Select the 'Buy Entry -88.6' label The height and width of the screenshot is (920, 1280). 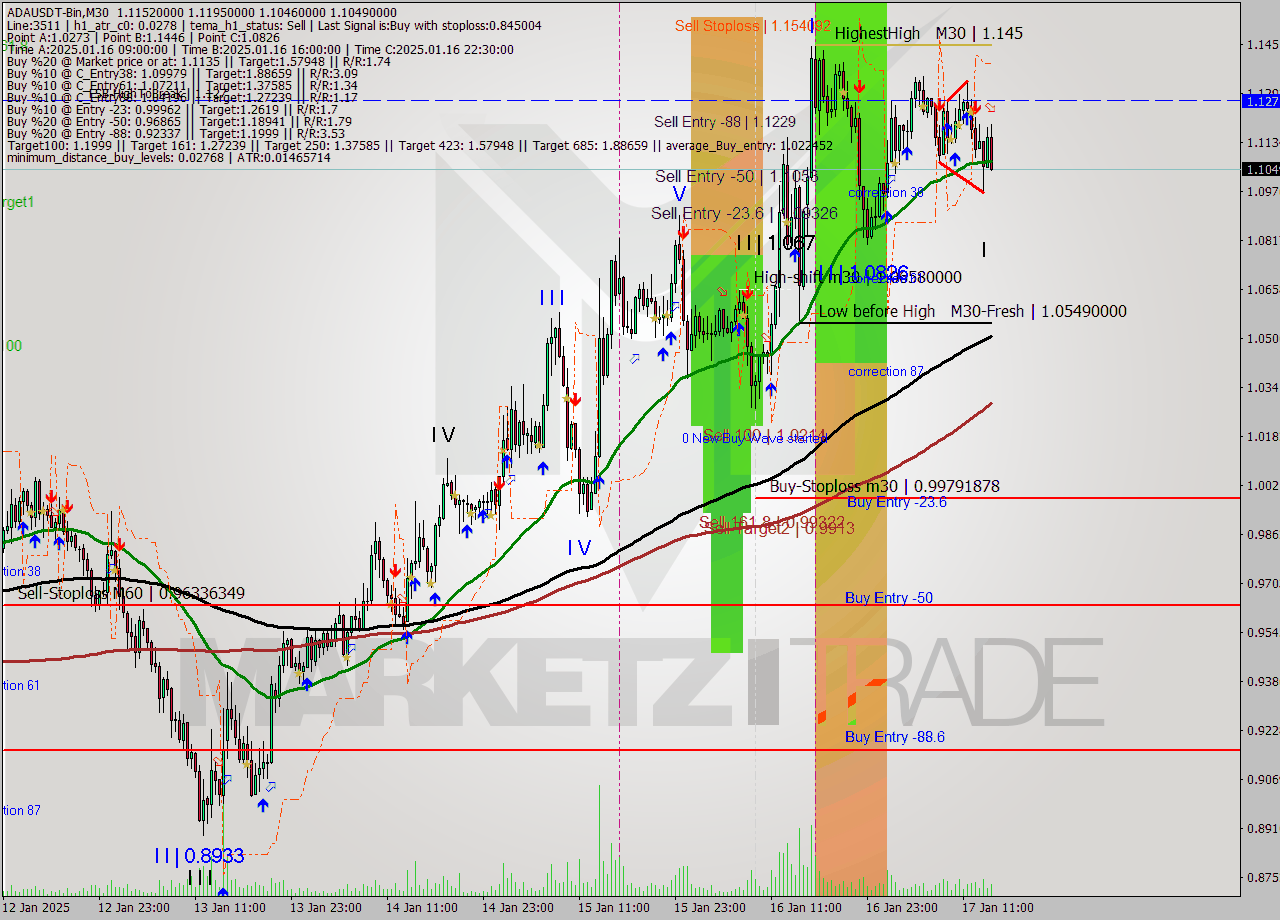(895, 737)
